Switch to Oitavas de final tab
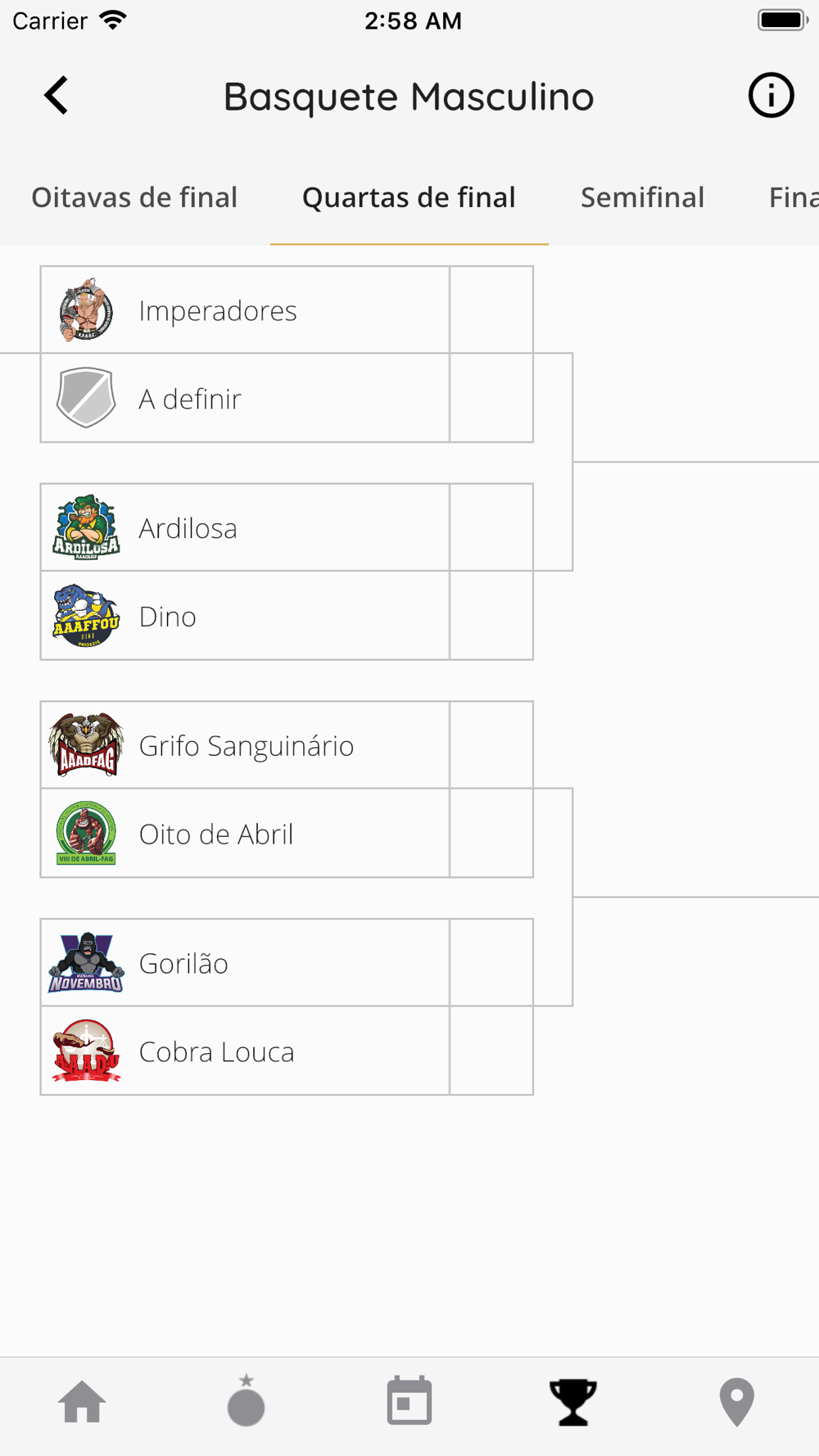 click(134, 197)
